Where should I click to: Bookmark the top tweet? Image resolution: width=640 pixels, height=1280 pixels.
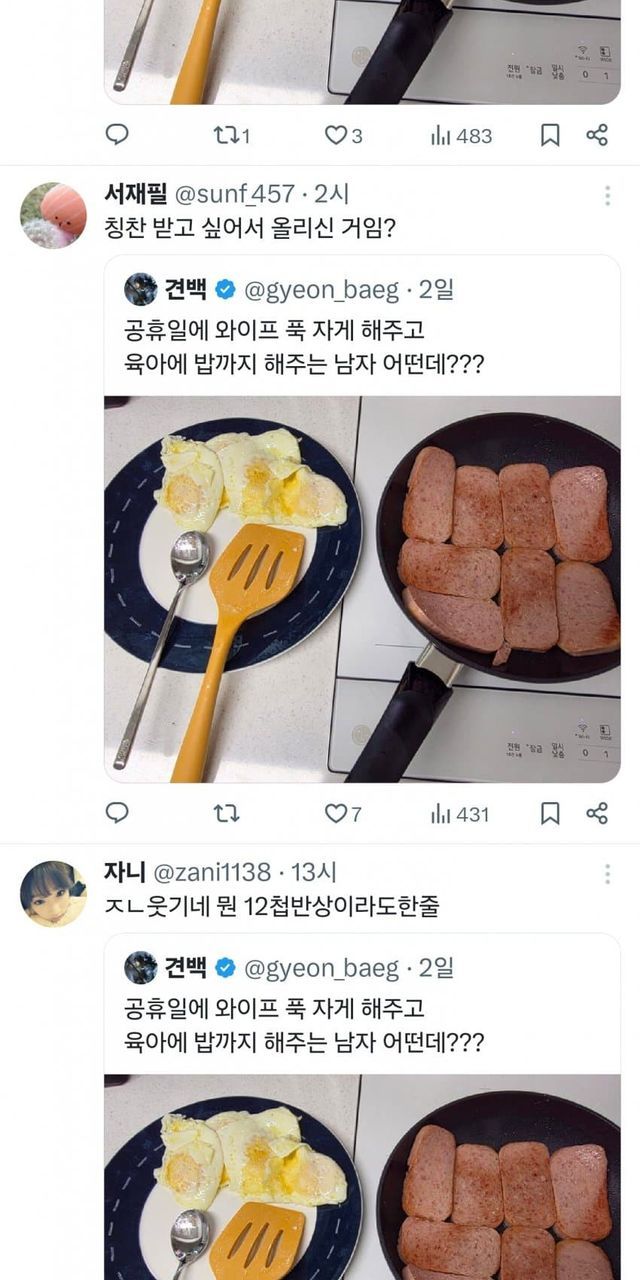pyautogui.click(x=550, y=136)
